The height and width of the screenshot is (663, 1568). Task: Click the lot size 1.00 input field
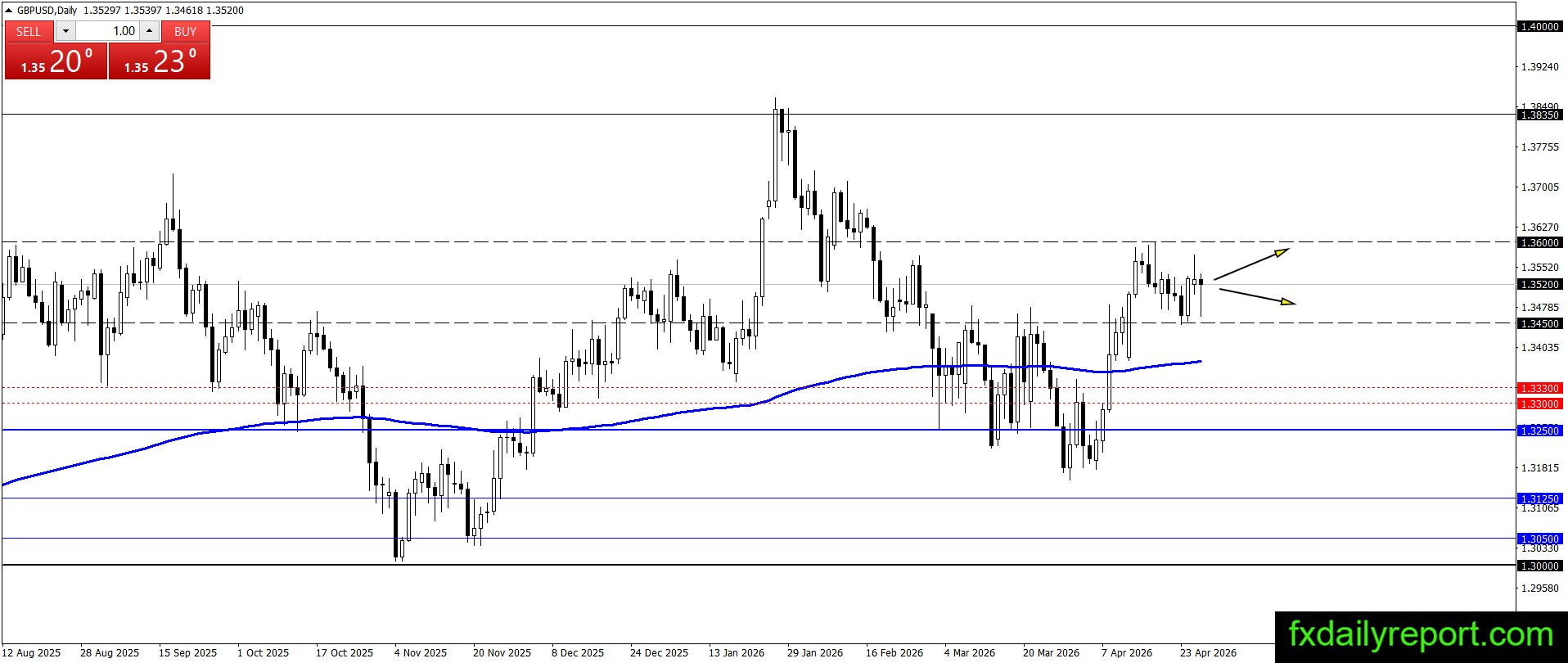point(108,31)
